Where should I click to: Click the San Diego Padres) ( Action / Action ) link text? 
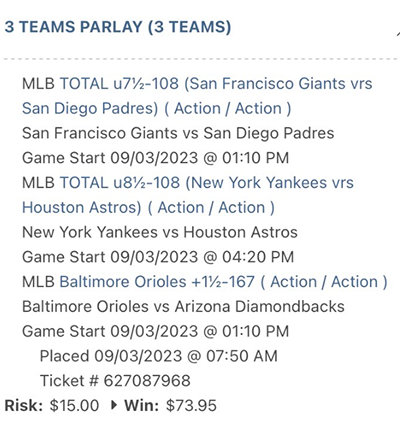coord(156,109)
